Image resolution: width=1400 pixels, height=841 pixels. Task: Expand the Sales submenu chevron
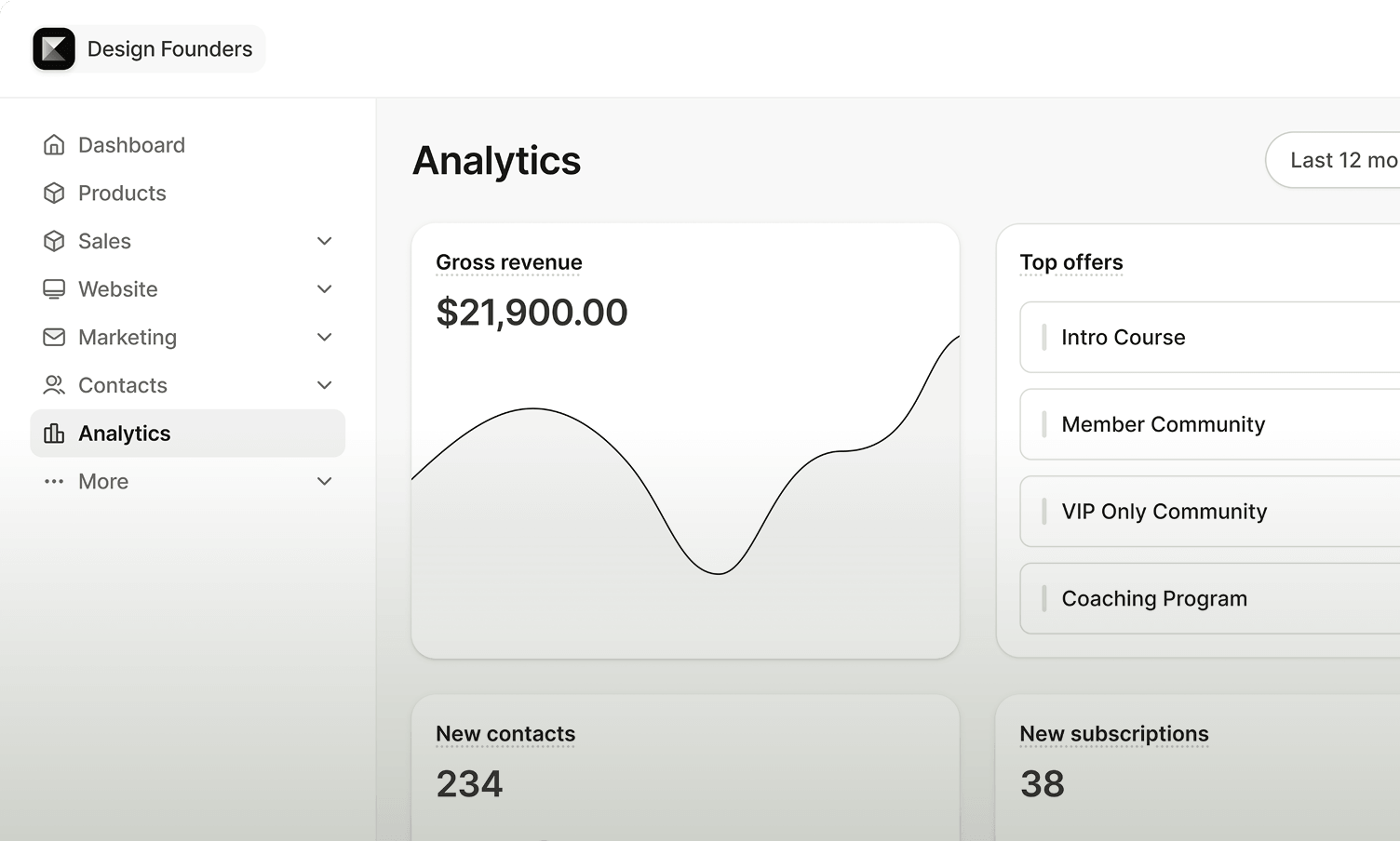(x=324, y=241)
